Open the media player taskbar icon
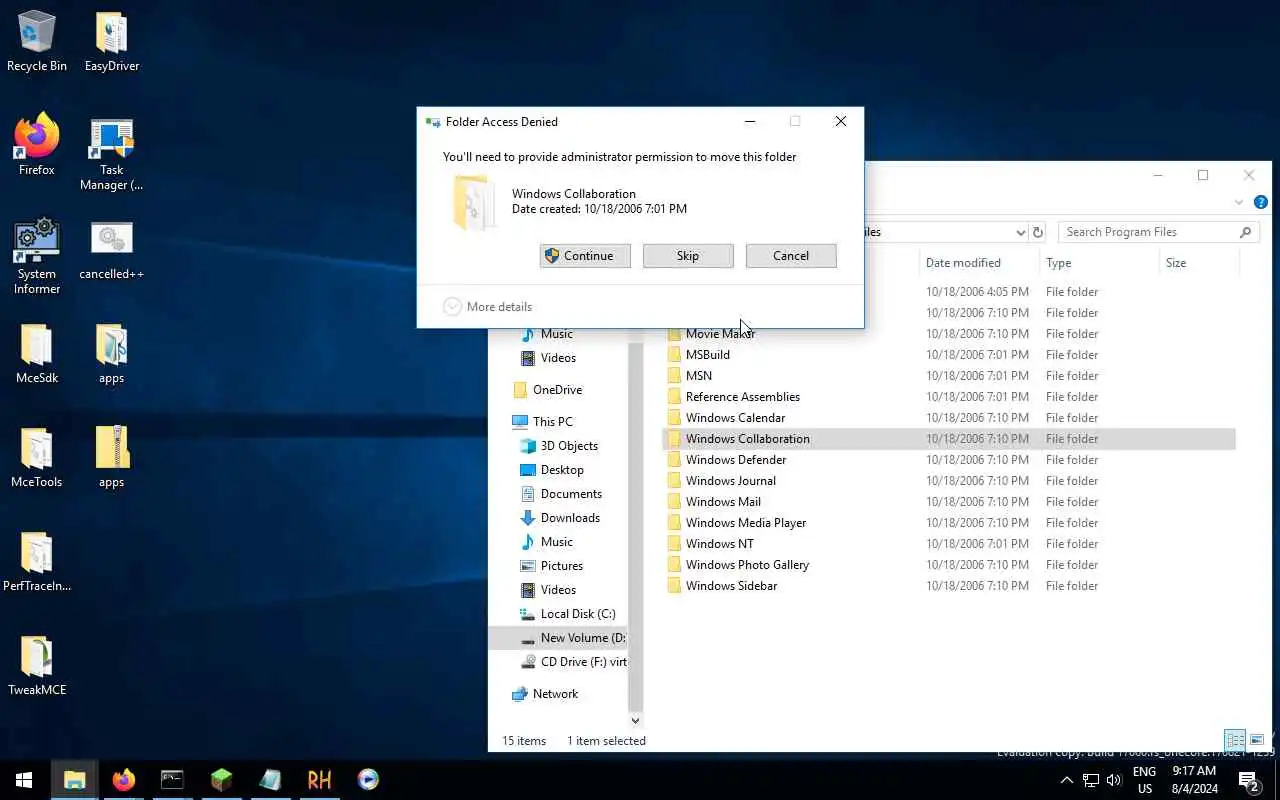The height and width of the screenshot is (800, 1280). pyautogui.click(x=368, y=780)
